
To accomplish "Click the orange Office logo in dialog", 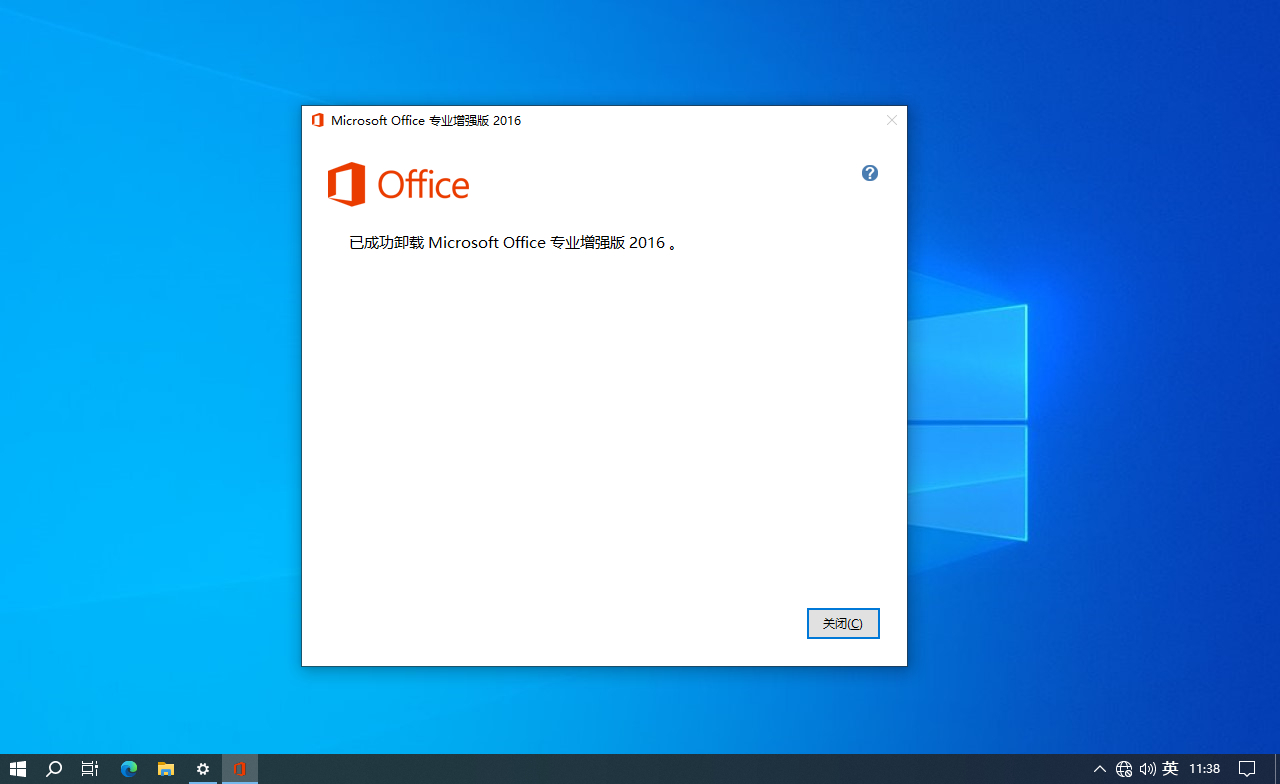I will (398, 184).
